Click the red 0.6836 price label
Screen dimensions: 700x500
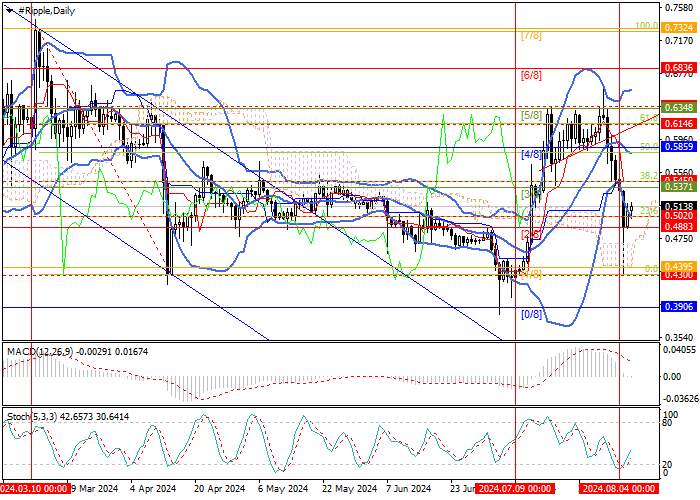(x=679, y=68)
